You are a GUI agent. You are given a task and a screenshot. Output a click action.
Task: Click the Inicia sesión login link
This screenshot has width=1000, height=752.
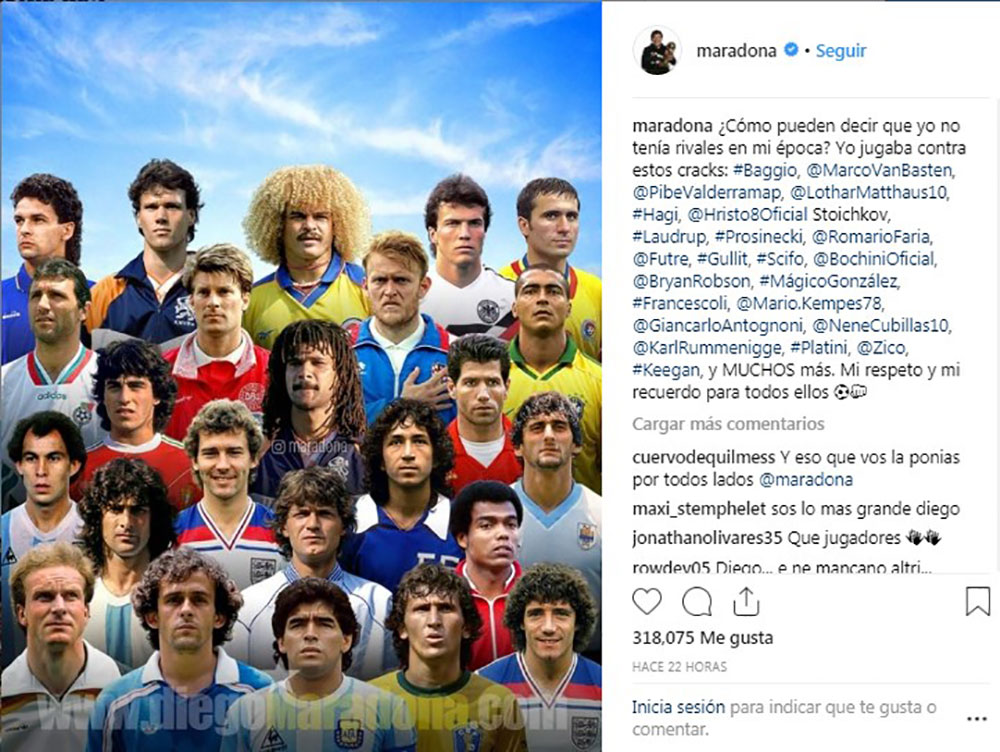click(678, 707)
